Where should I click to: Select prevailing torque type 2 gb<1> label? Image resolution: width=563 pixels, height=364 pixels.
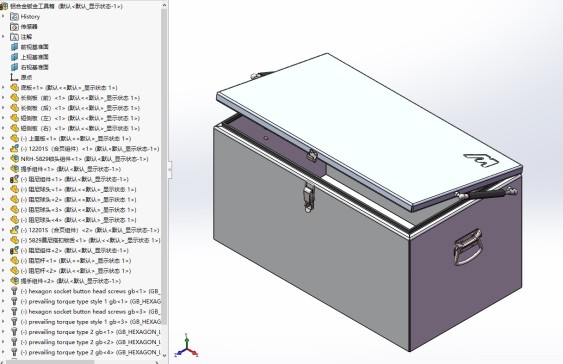91,332
